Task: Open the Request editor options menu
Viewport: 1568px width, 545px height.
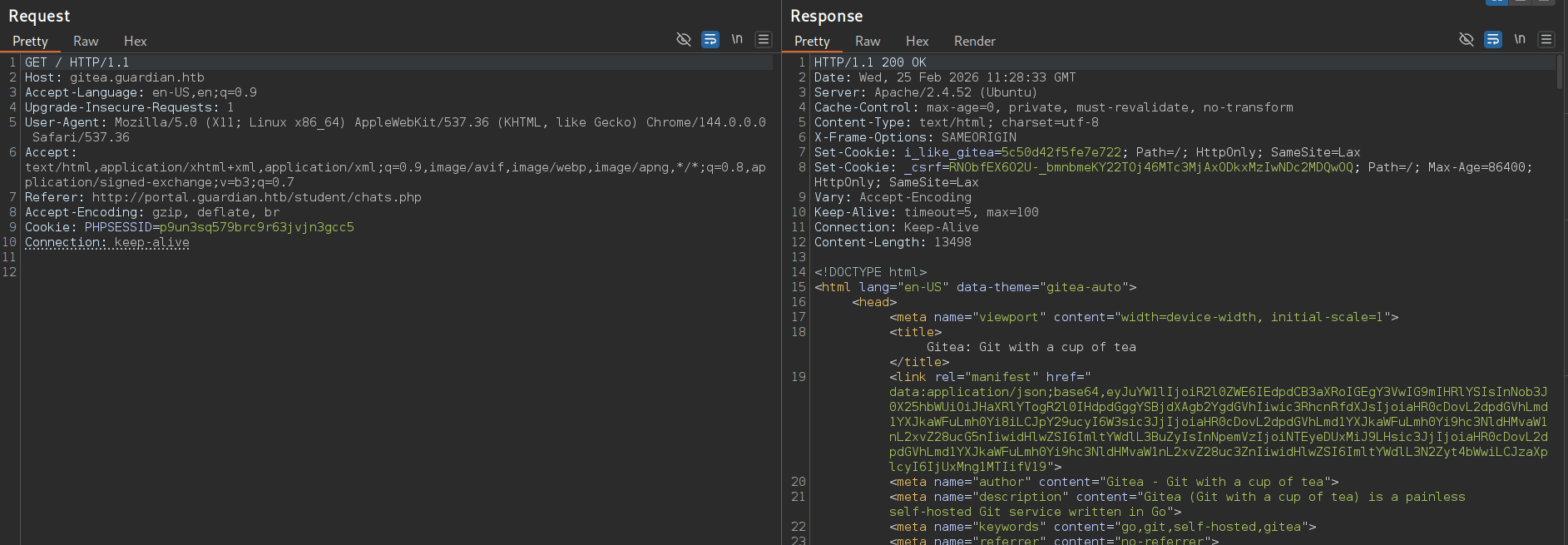Action: point(763,39)
